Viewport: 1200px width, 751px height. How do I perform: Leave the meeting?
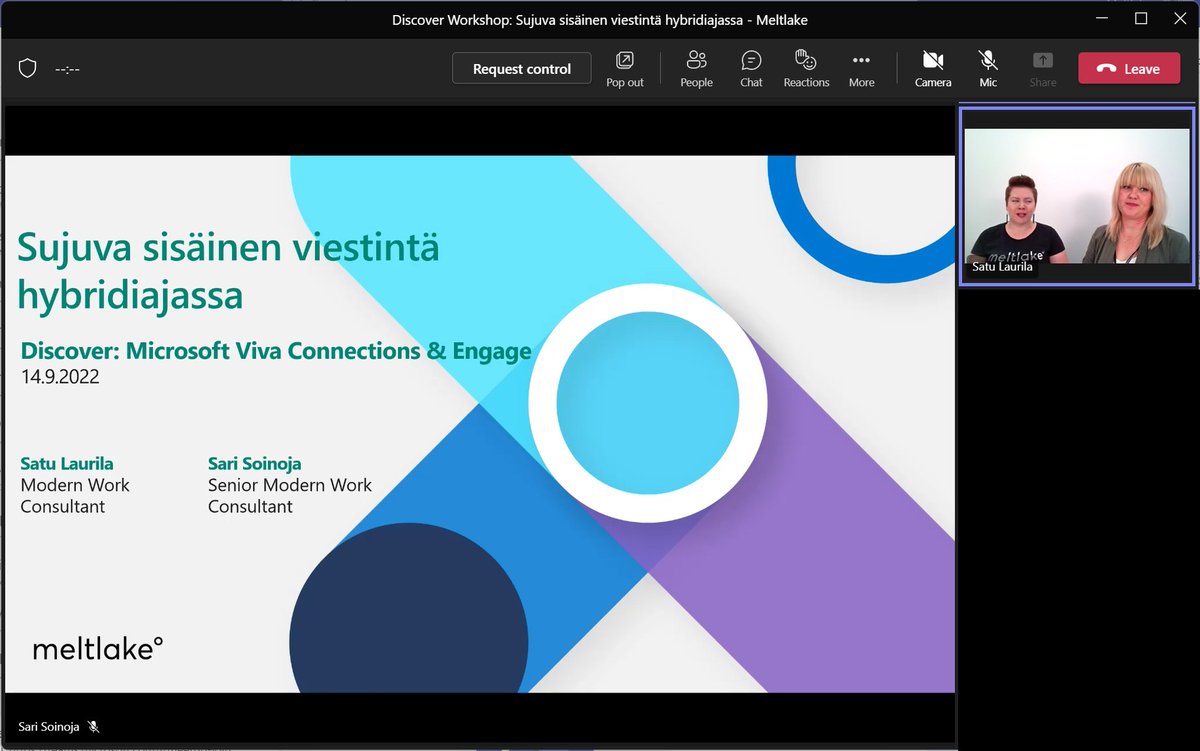(1129, 69)
